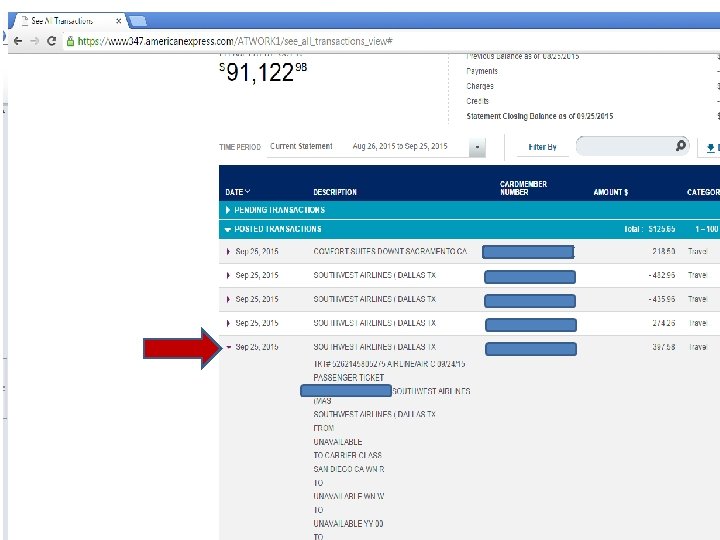Click the PASSENGER TICKET detail line
The image size is (720, 540).
[x=349, y=377]
